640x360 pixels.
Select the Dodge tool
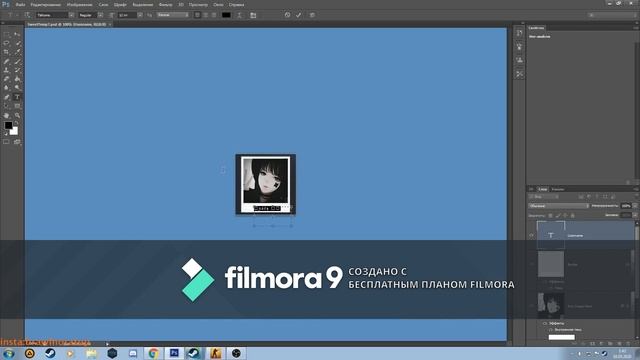(x=17, y=88)
